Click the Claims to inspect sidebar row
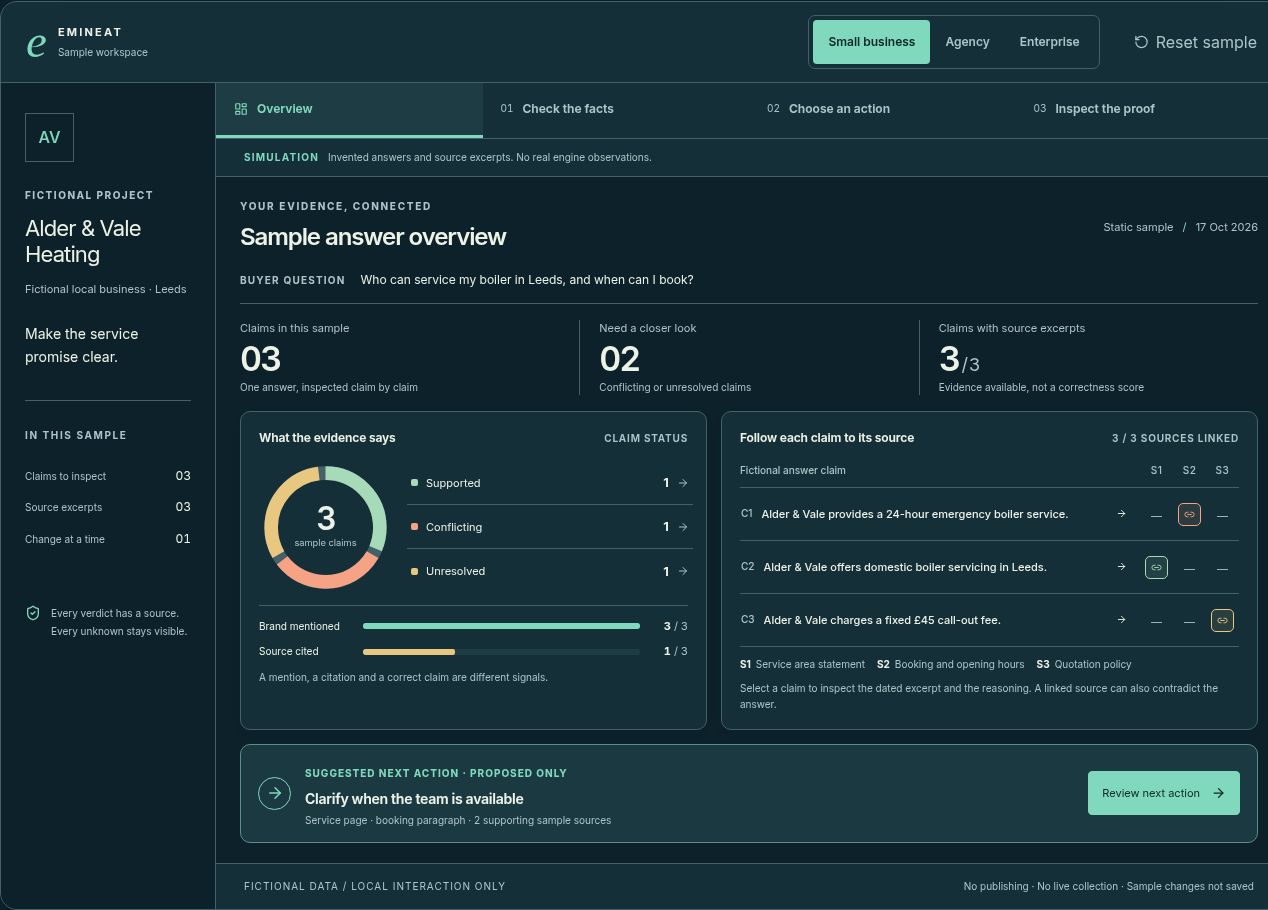 pyautogui.click(x=108, y=476)
